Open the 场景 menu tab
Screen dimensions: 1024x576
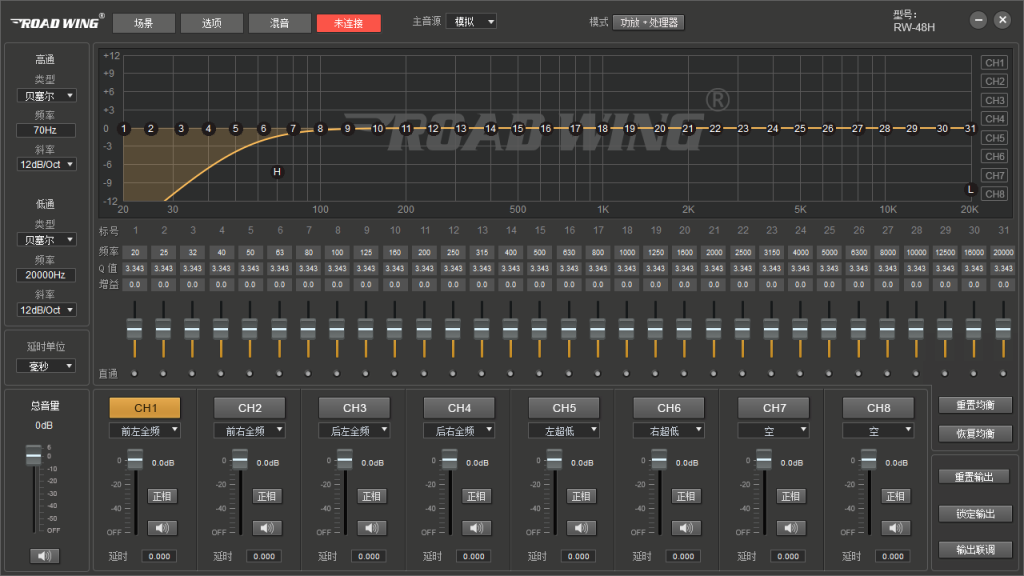[144, 23]
